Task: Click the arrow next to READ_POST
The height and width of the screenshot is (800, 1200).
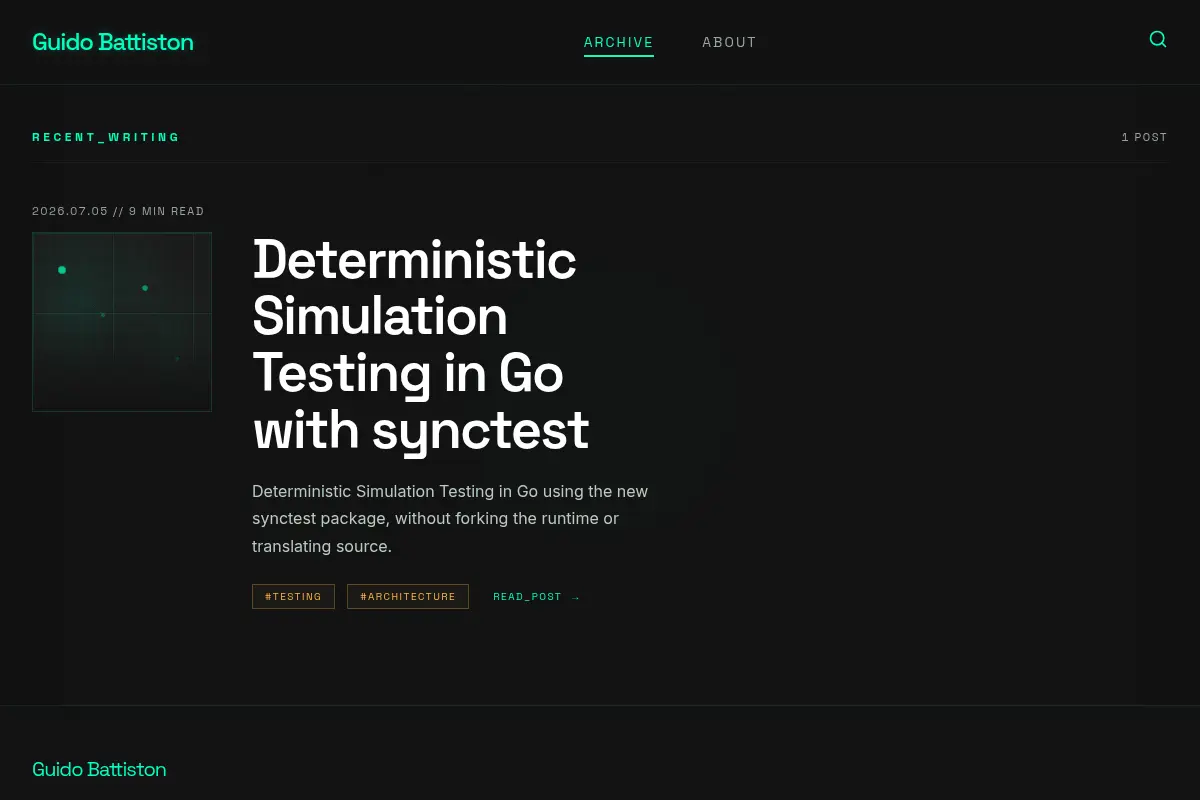Action: (576, 597)
